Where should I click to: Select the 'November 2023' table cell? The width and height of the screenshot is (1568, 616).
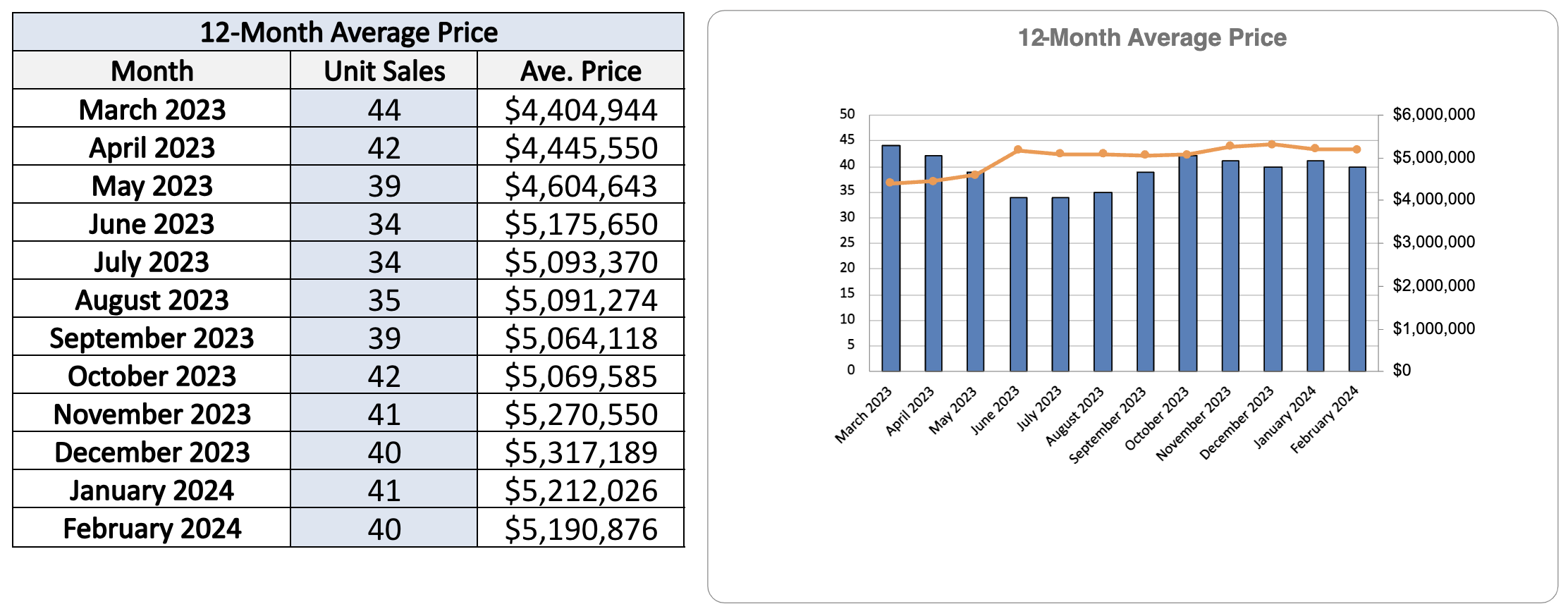[x=152, y=413]
